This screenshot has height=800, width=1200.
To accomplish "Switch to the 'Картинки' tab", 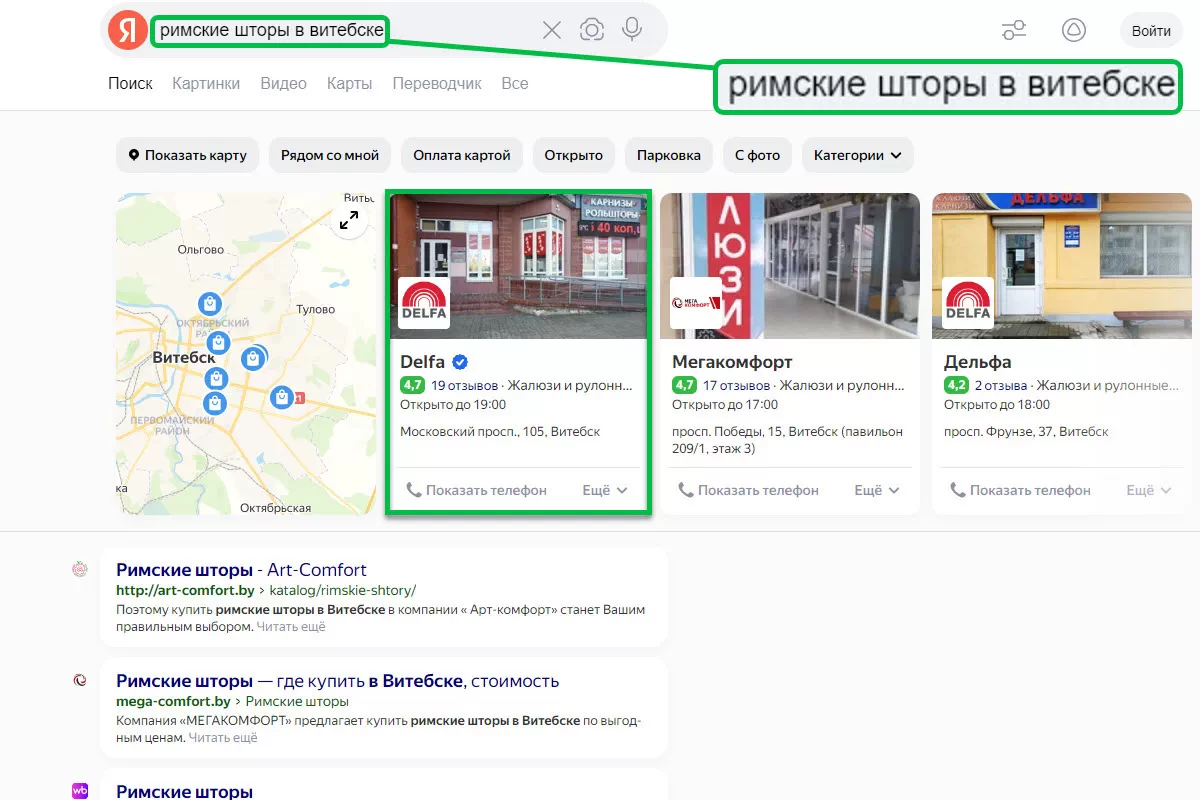I will tap(206, 83).
